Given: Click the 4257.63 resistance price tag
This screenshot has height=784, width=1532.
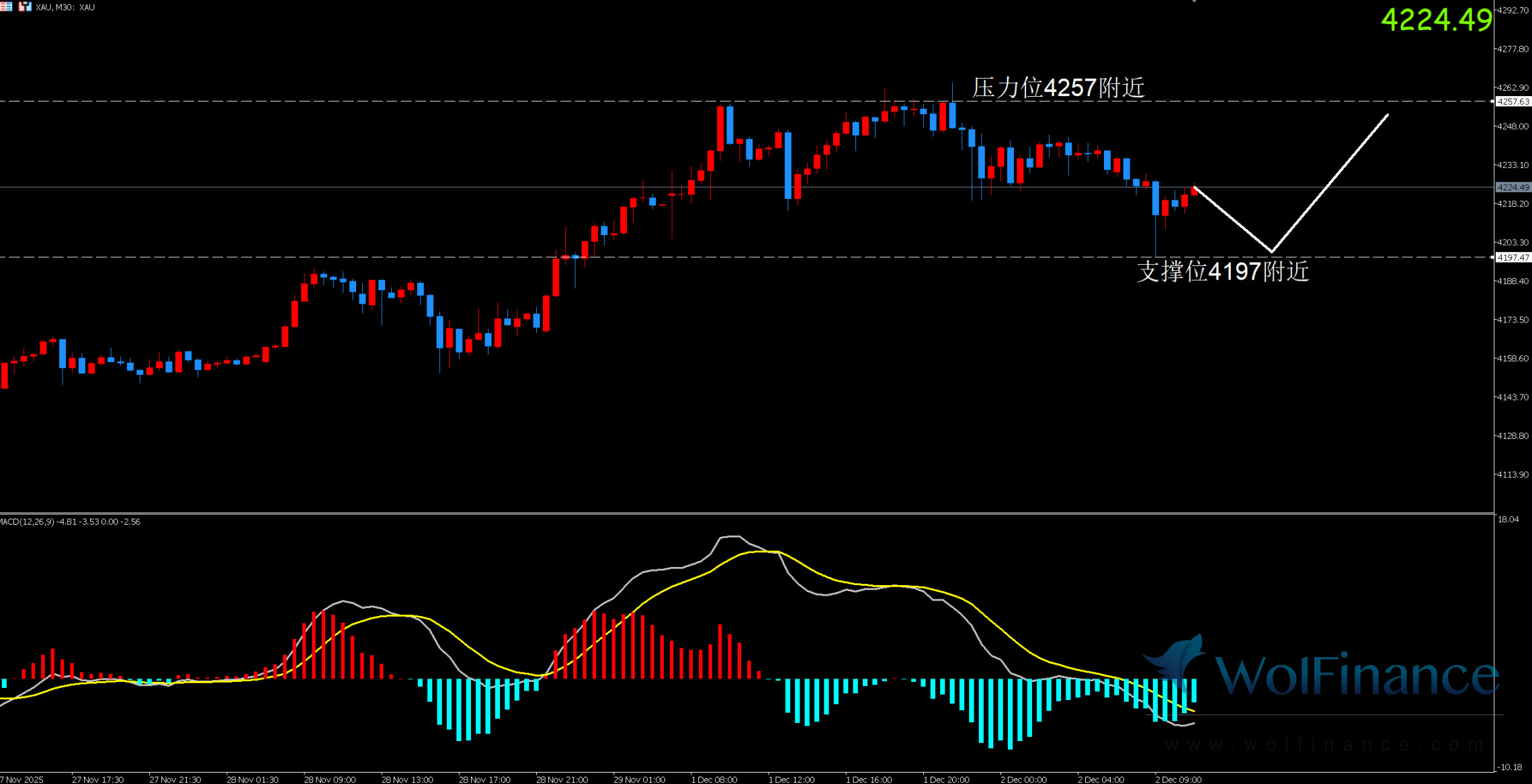Looking at the screenshot, I should (x=1513, y=101).
